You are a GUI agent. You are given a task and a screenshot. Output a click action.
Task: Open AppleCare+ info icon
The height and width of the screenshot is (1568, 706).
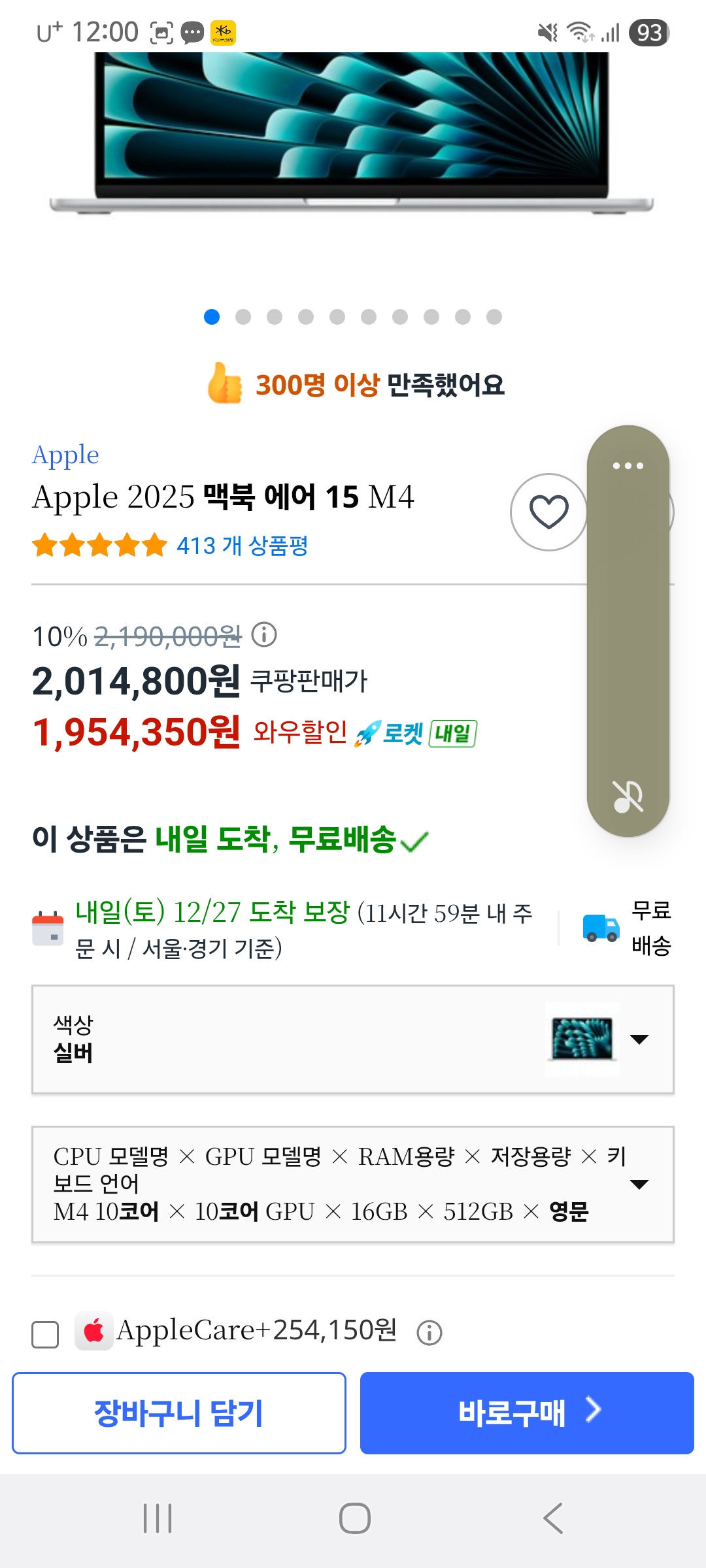[x=429, y=1332]
